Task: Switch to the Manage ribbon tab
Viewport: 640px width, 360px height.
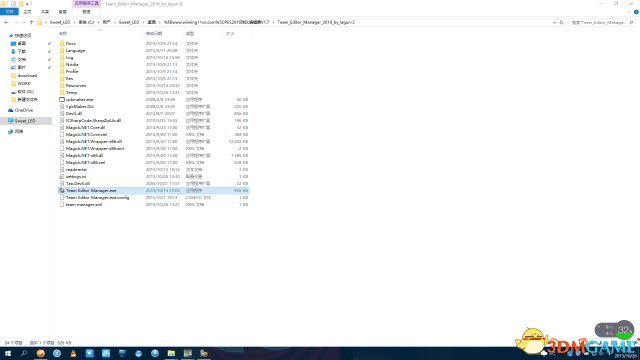Action: click(86, 12)
